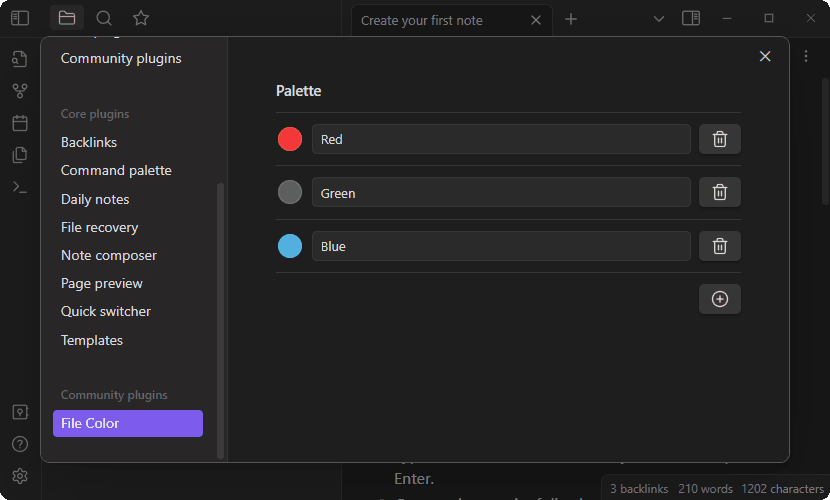Click the settings sidebar scrollbar

[220, 321]
